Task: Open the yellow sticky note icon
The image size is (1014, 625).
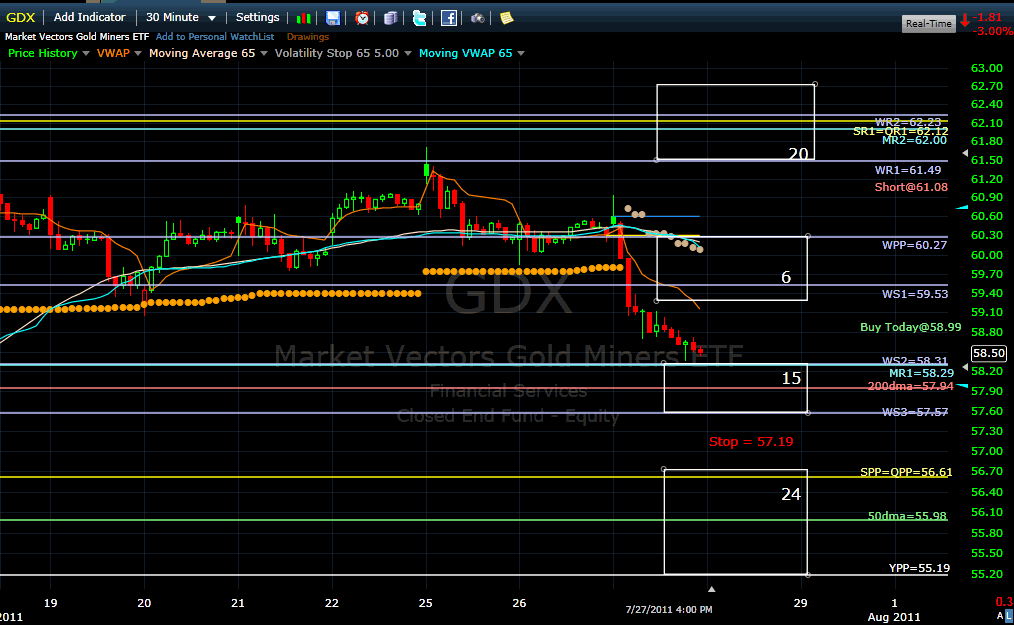Action: click(x=506, y=18)
